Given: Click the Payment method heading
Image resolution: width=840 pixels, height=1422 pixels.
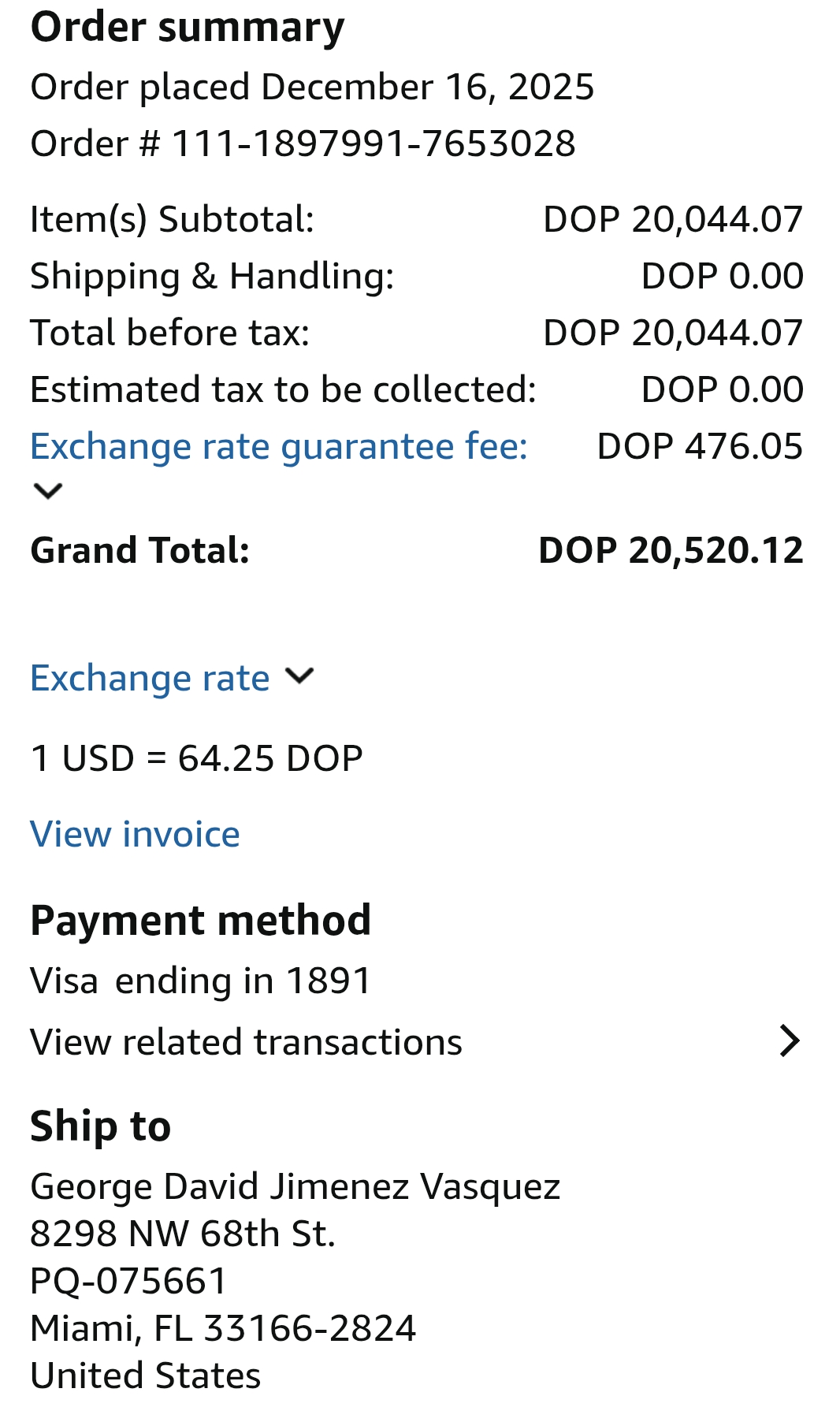Looking at the screenshot, I should 200,920.
